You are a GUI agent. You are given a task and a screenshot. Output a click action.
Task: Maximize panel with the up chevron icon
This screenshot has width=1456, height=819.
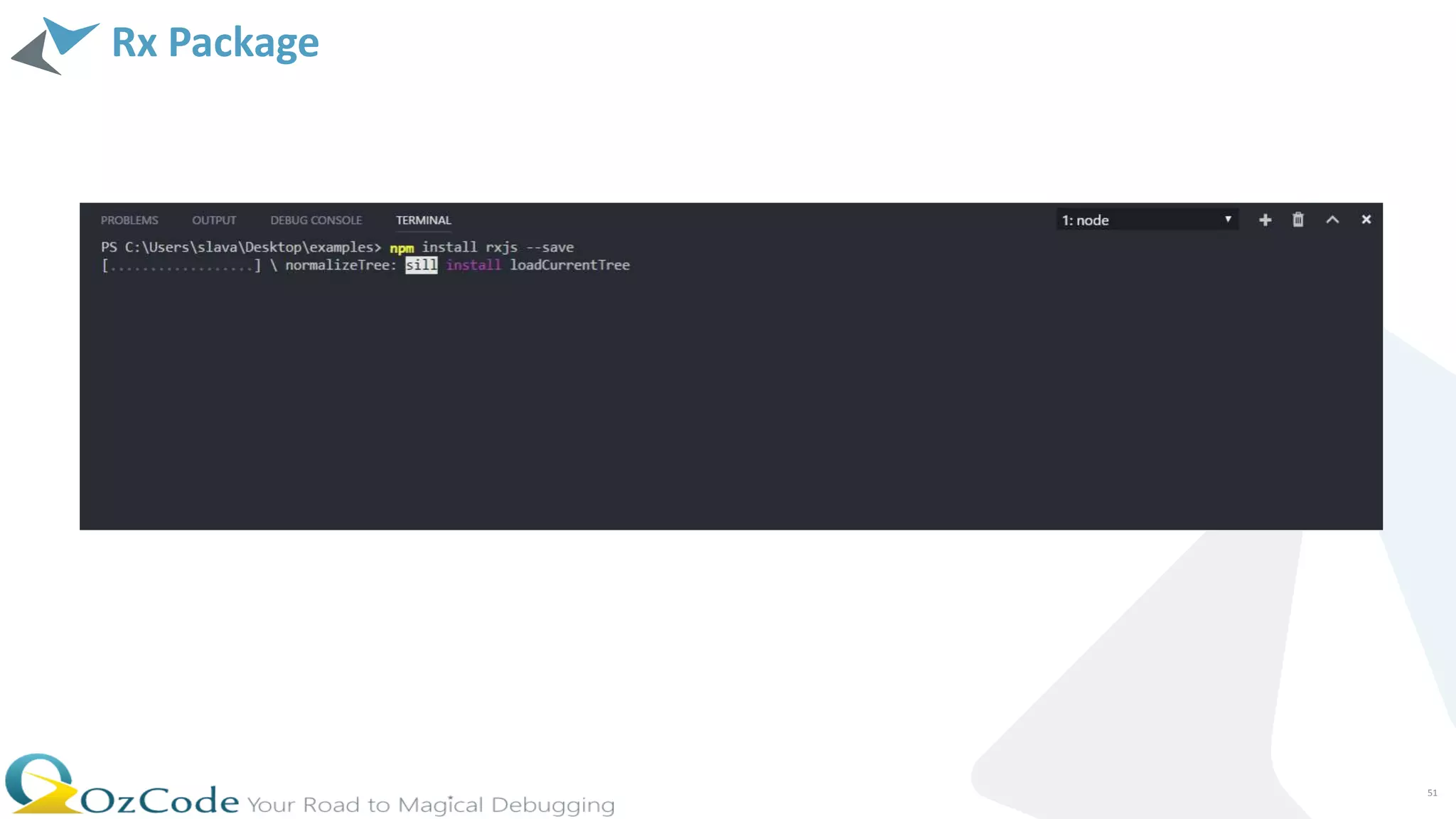click(1332, 220)
